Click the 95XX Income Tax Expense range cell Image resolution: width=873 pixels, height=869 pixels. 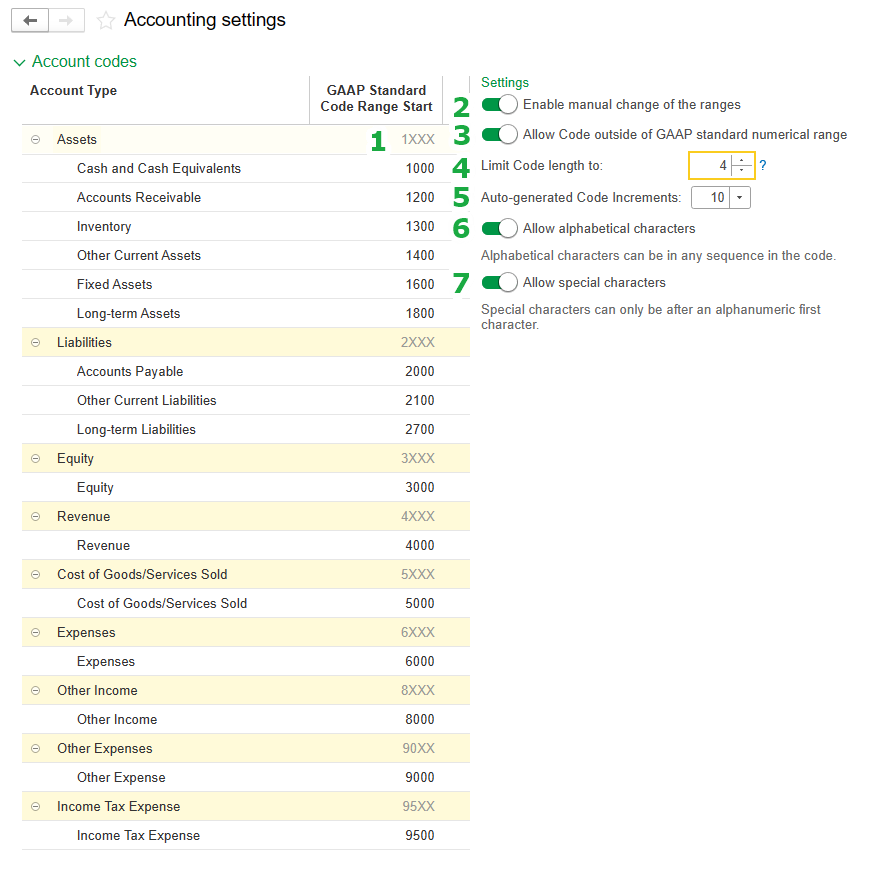coord(419,806)
